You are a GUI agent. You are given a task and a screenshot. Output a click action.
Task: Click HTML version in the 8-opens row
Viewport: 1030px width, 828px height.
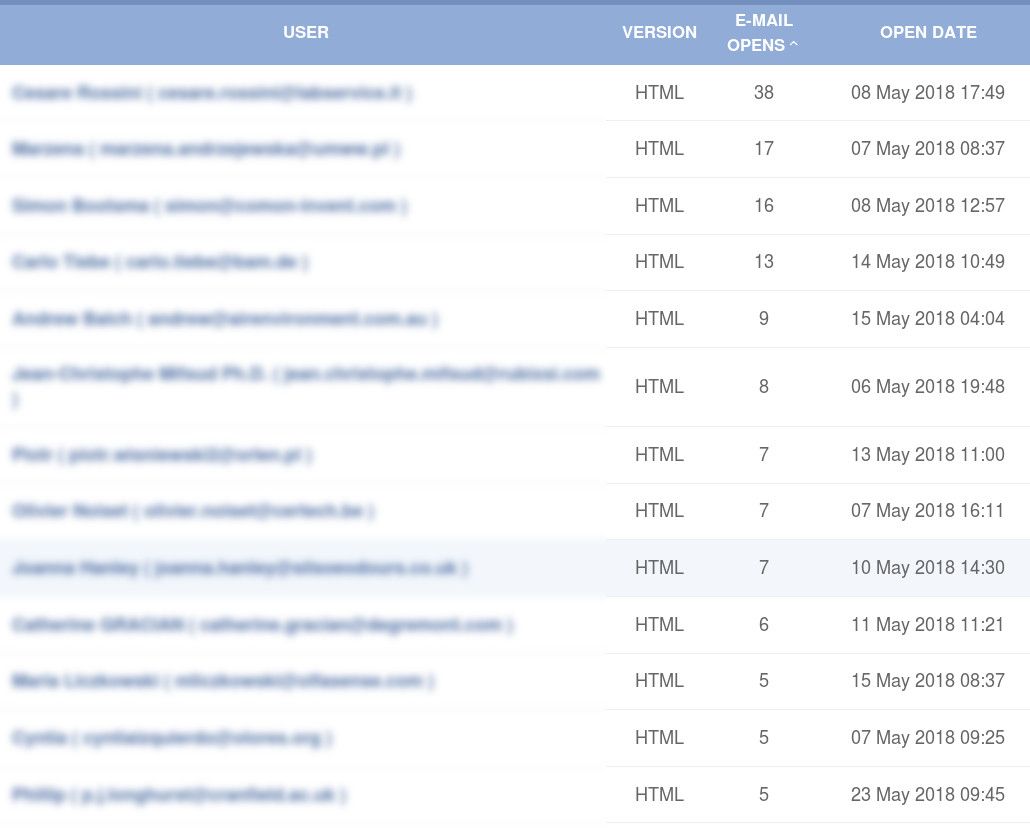pos(660,386)
